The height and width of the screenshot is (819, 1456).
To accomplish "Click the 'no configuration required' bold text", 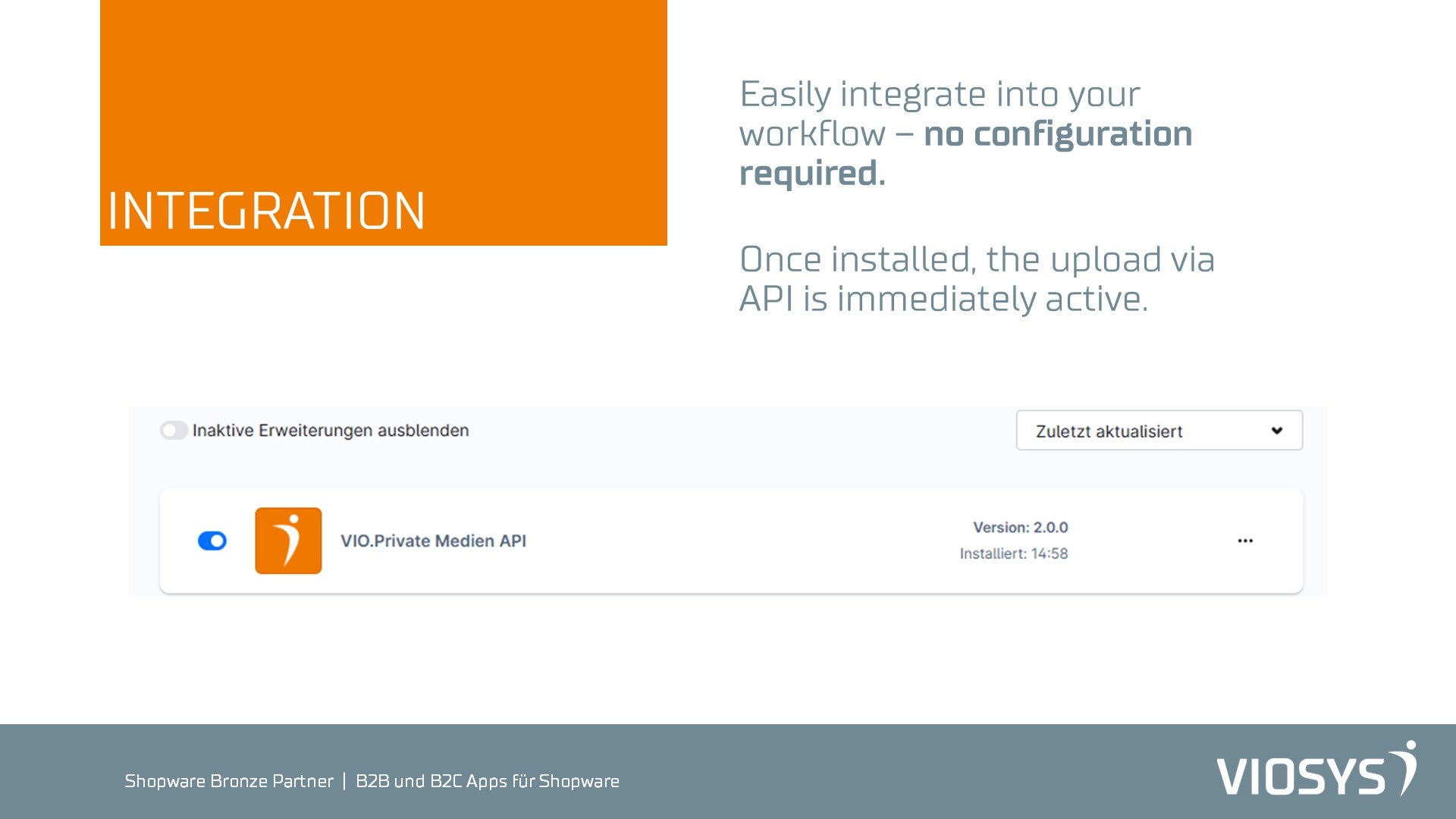I will point(1057,135).
